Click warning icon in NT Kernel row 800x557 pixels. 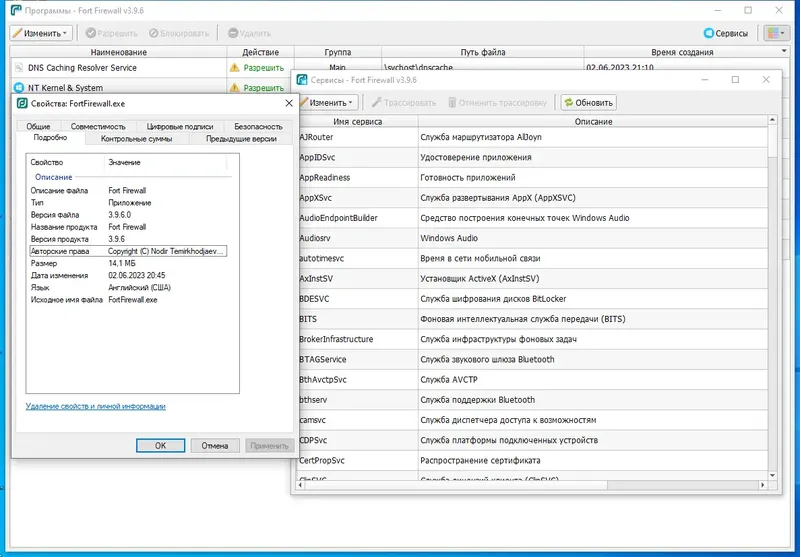point(234,88)
